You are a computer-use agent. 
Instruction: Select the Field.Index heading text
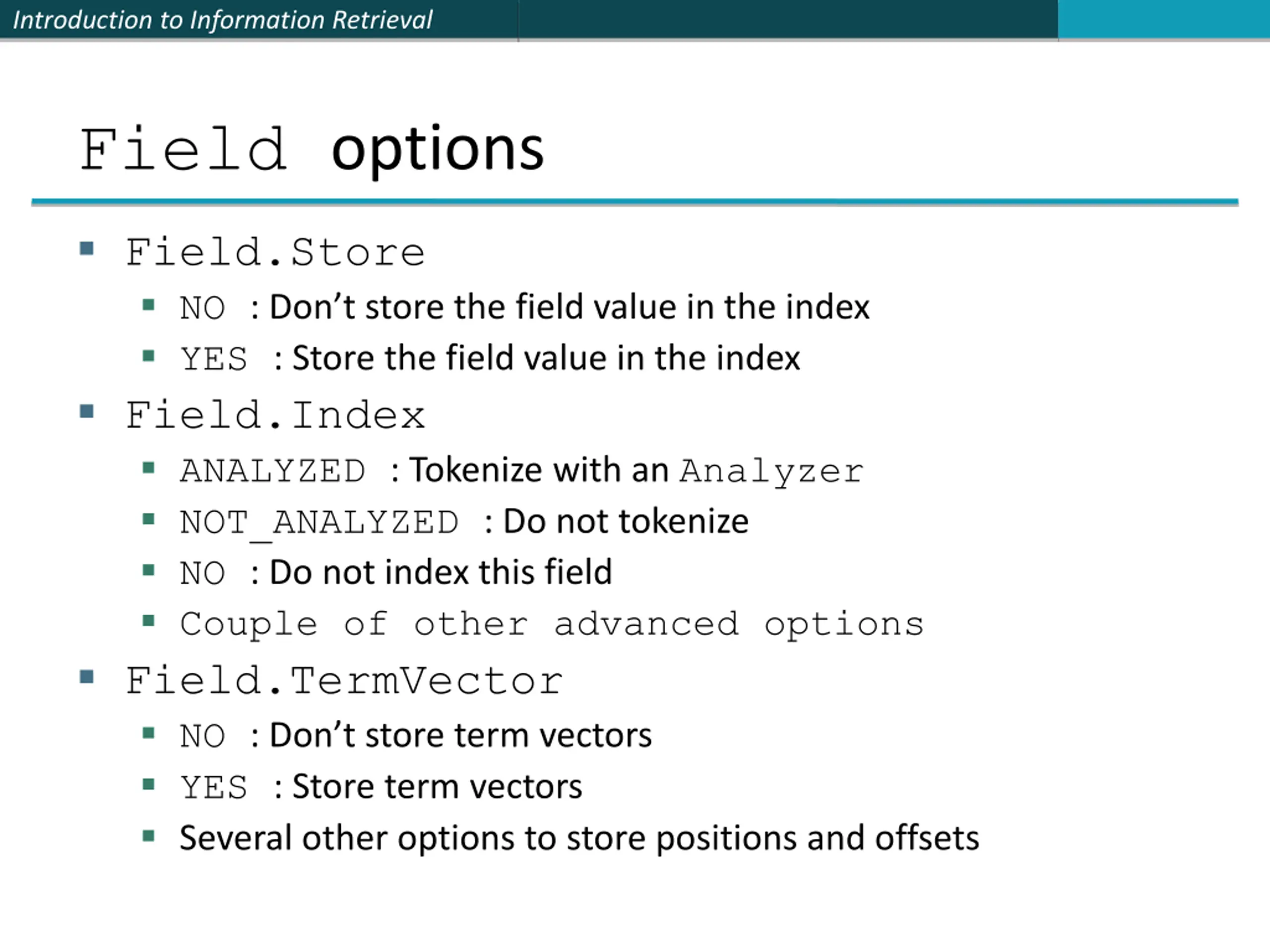pos(275,416)
